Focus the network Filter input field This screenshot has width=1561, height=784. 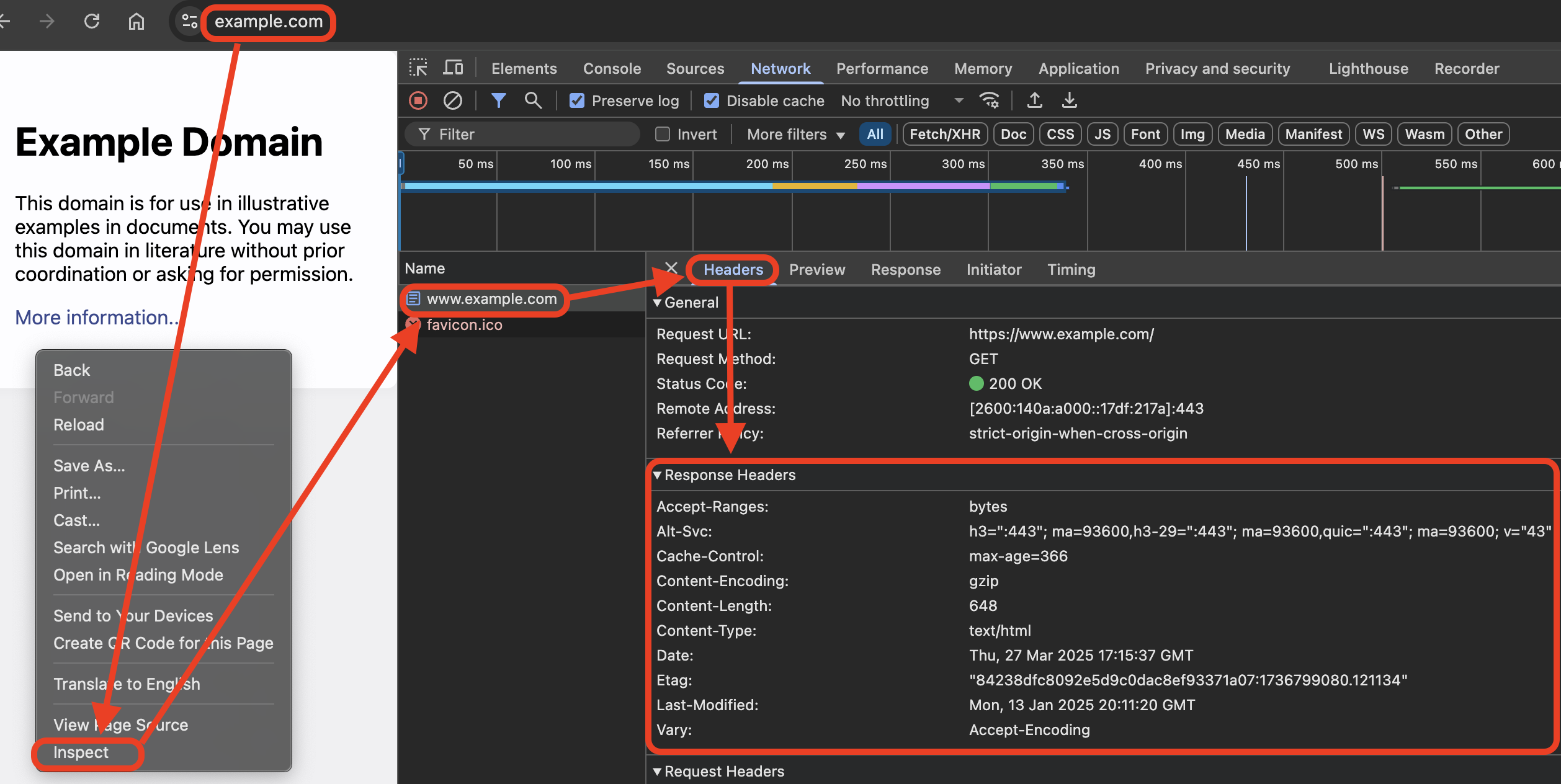[522, 134]
